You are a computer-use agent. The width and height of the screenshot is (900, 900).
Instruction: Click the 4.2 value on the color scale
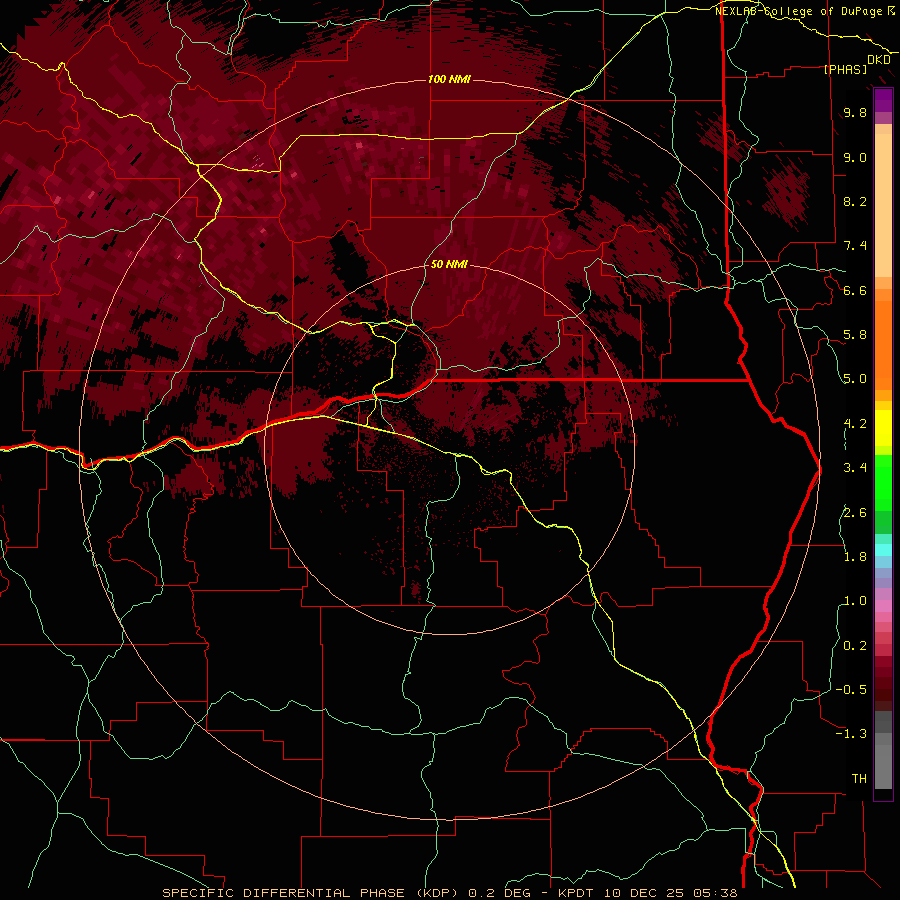point(855,424)
